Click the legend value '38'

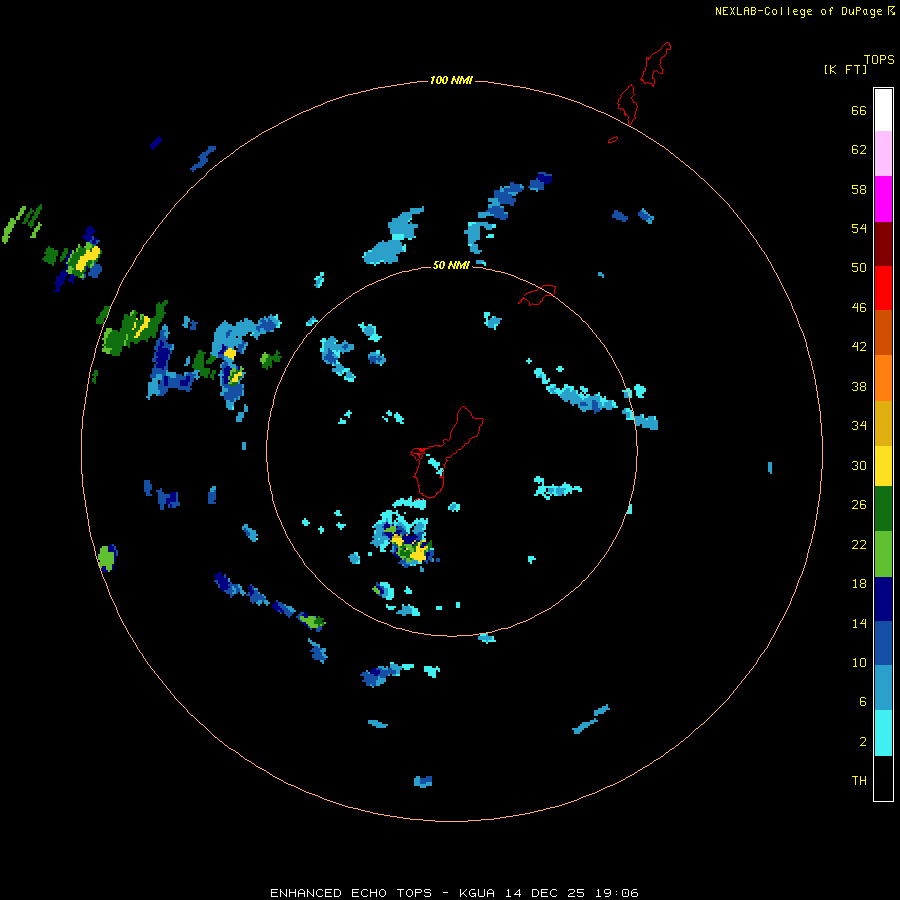(x=859, y=387)
